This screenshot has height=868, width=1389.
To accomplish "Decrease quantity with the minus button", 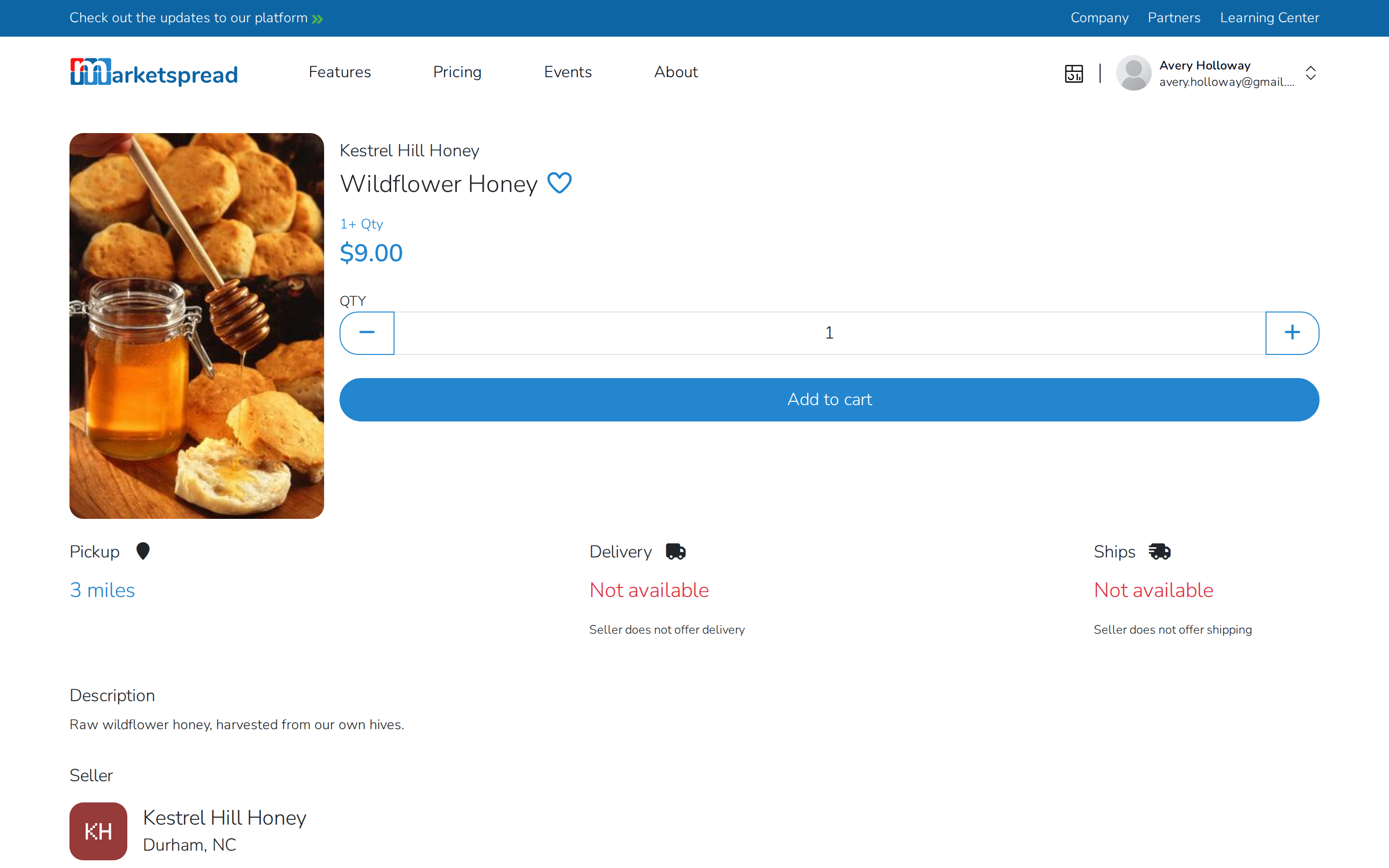I will [x=367, y=333].
